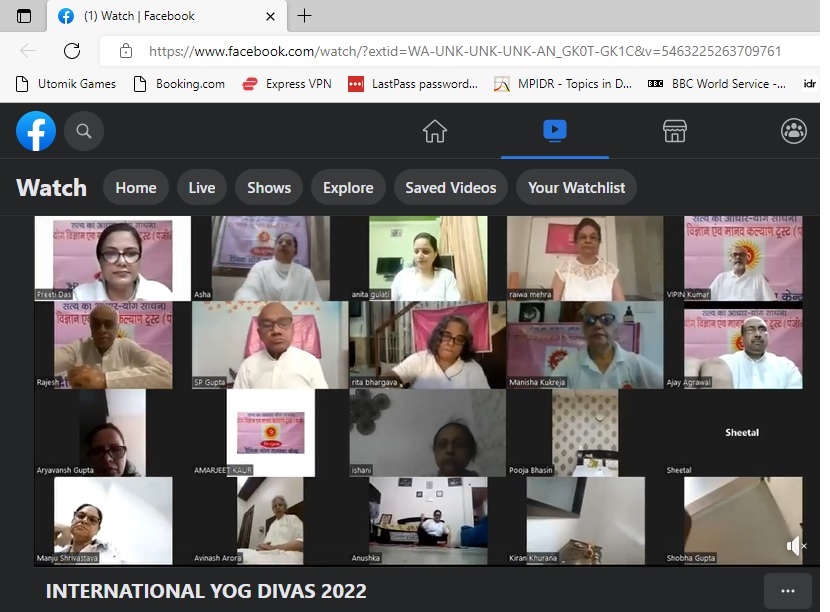Refresh the page with the reload icon
This screenshot has height=612, width=830.
tap(72, 51)
